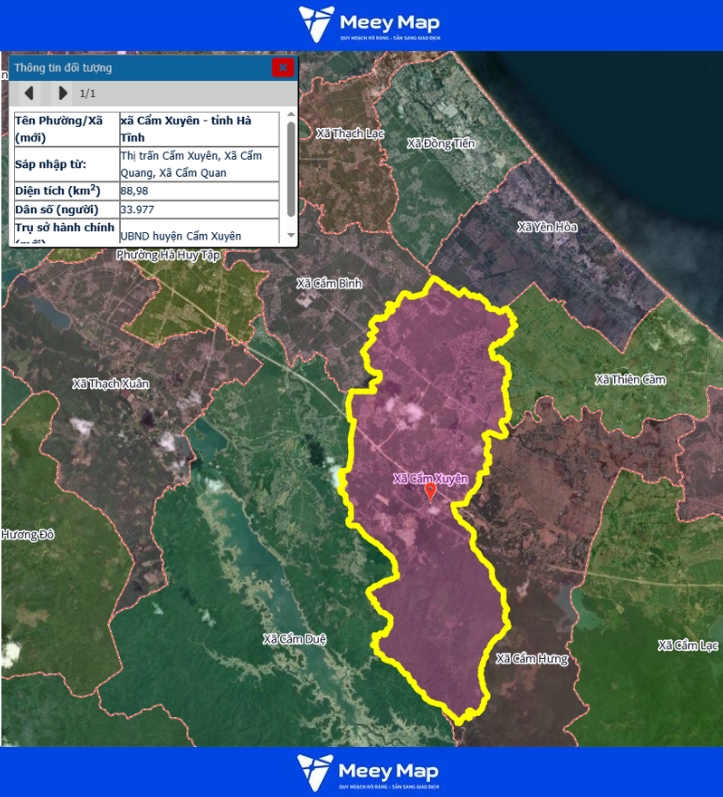Image resolution: width=723 pixels, height=797 pixels.
Task: Click Phường Hà Huy Tập label
Action: [x=166, y=256]
